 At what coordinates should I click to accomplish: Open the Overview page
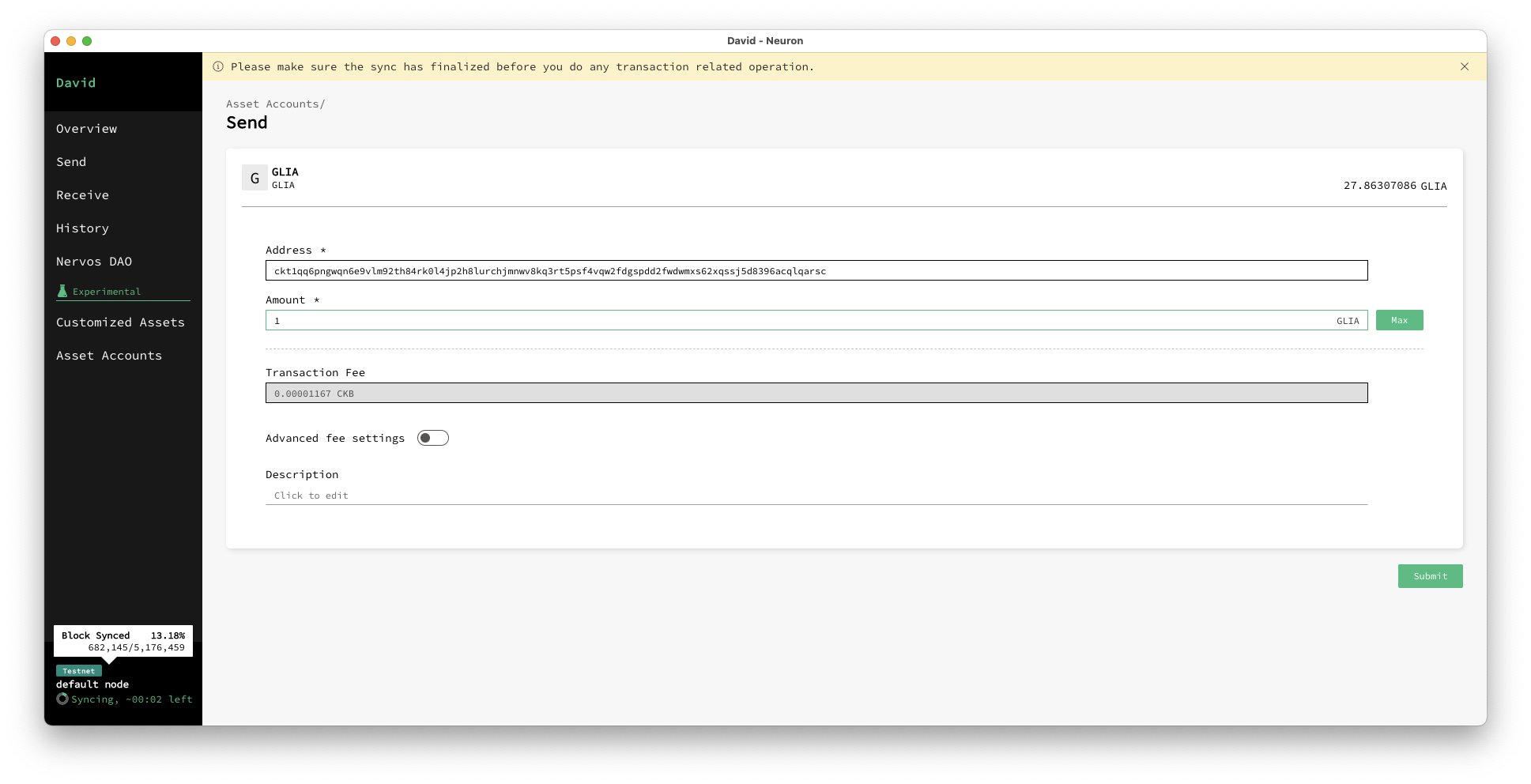tap(87, 129)
